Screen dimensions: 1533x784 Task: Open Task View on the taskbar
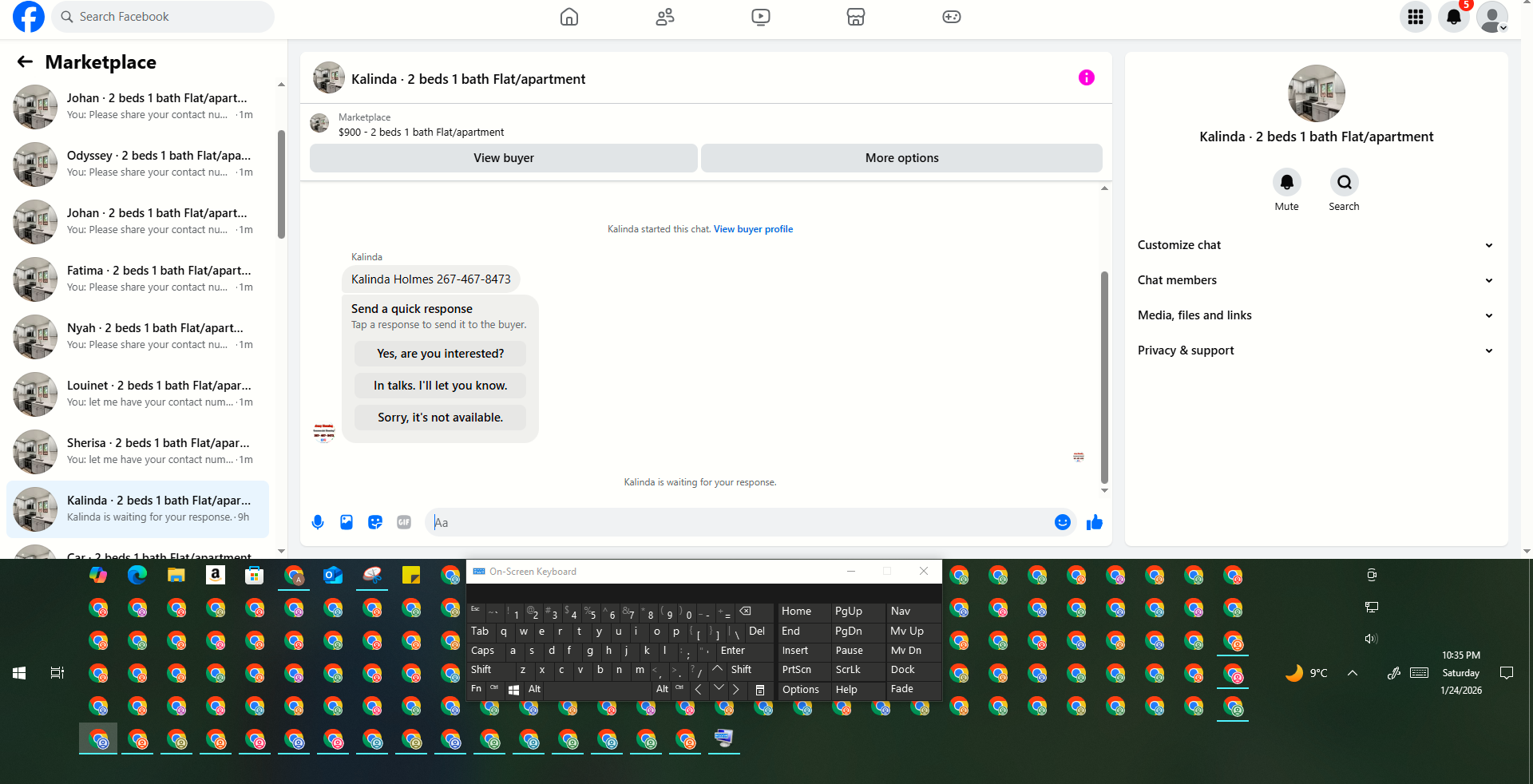pos(57,673)
